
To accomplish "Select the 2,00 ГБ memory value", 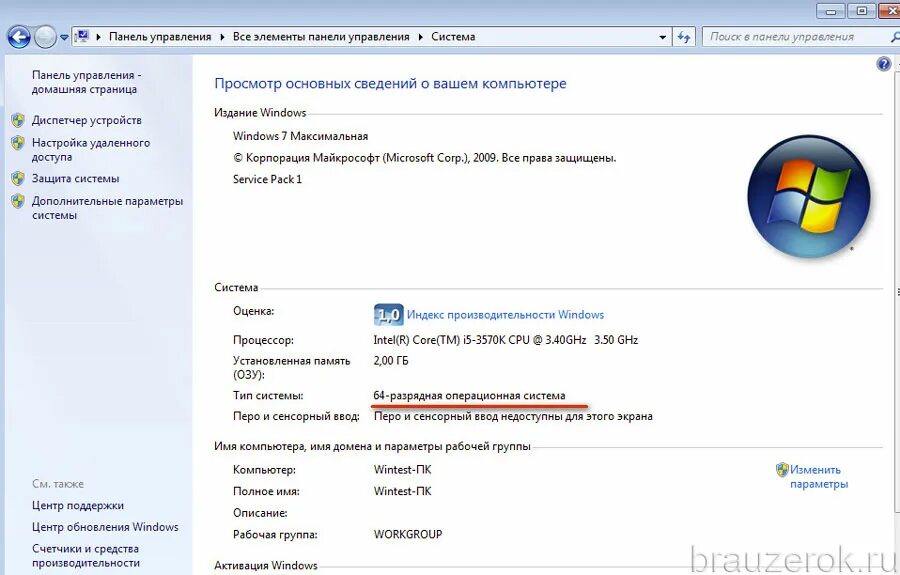I will point(391,360).
